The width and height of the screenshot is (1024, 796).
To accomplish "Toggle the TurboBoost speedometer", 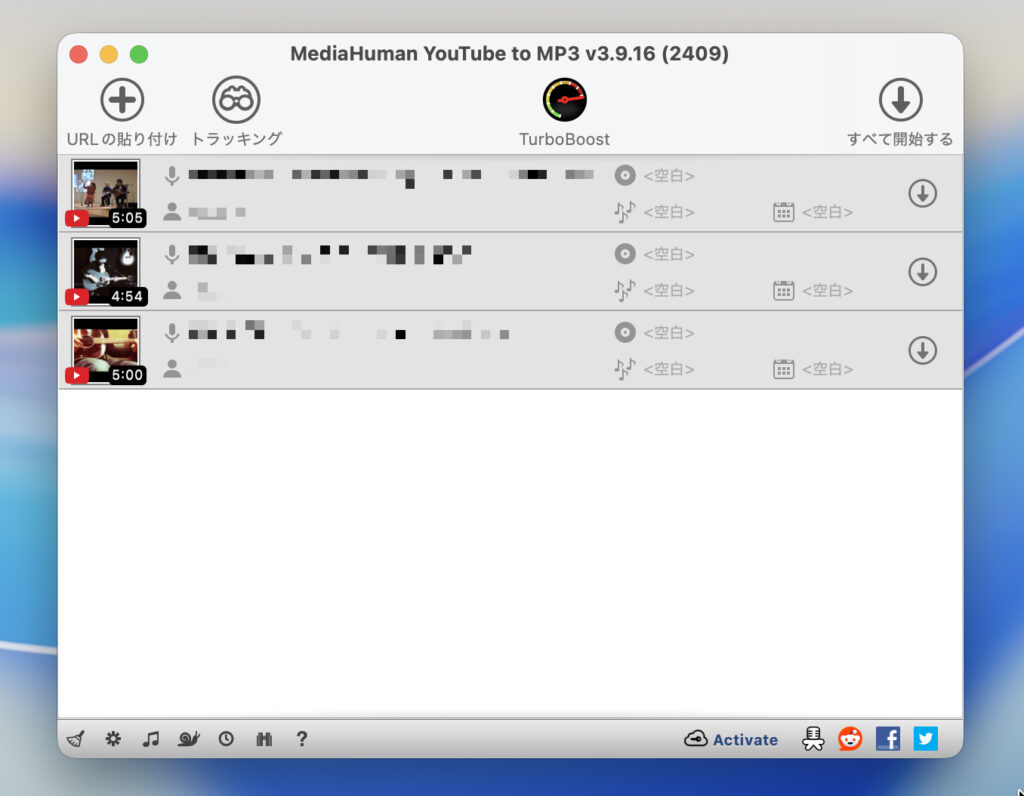I will pyautogui.click(x=564, y=100).
